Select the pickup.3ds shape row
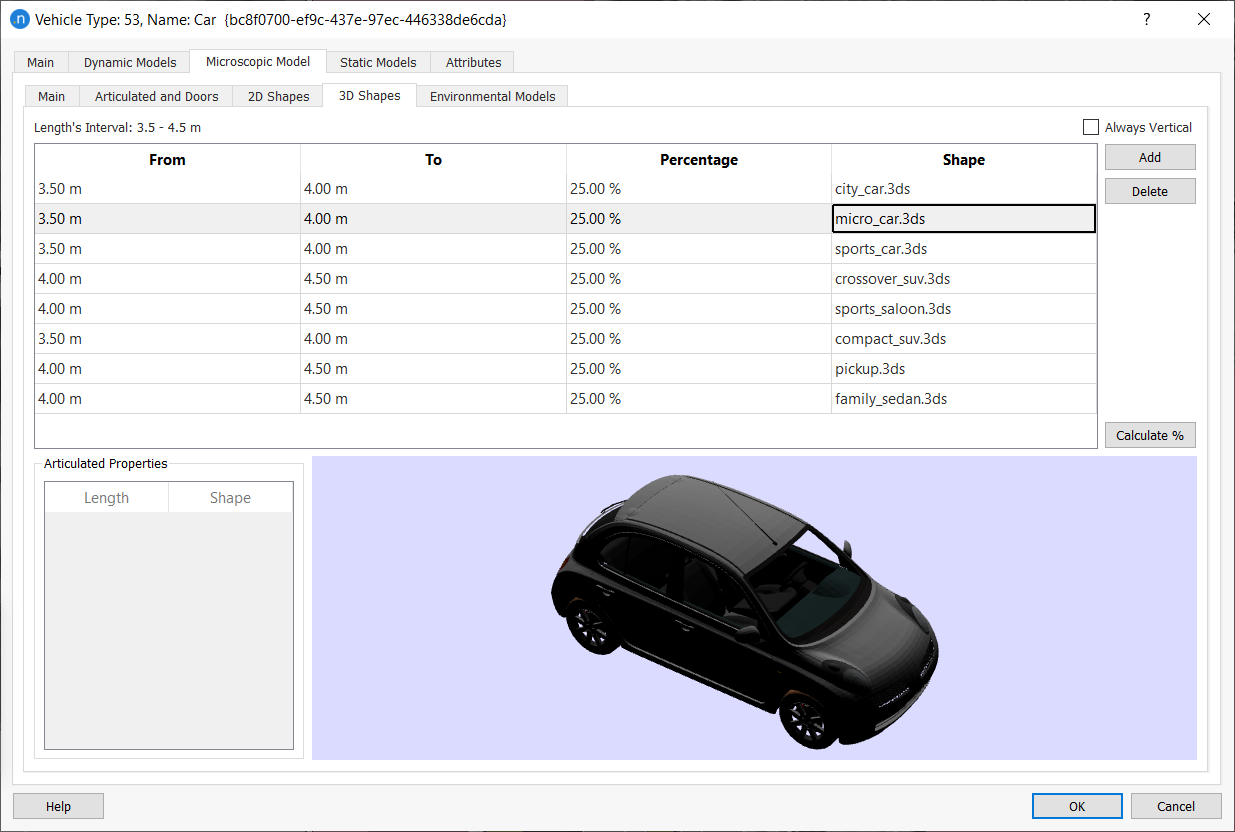The image size is (1235, 832). tap(963, 369)
